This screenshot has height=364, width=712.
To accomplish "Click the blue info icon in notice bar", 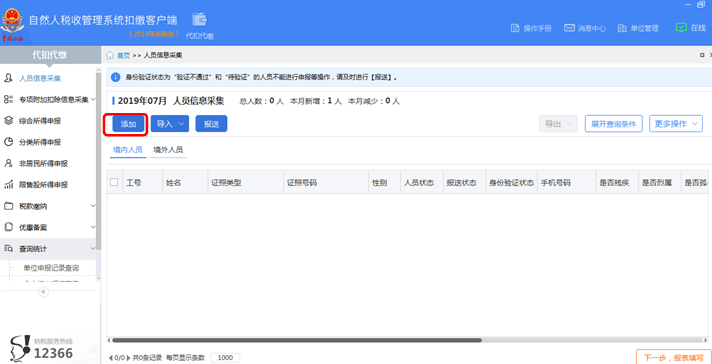I will pos(115,77).
